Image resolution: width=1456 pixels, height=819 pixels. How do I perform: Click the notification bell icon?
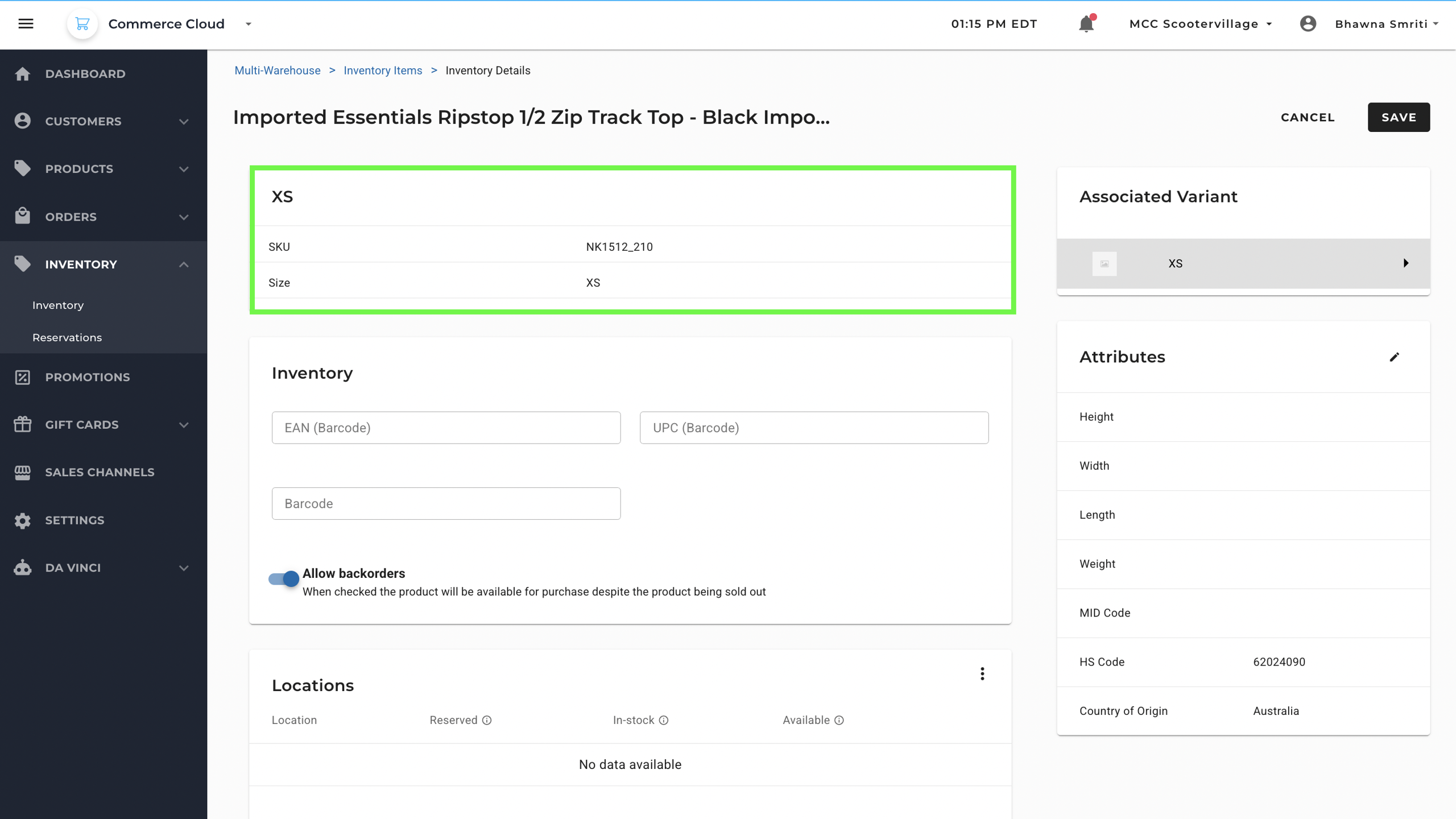pos(1086,24)
